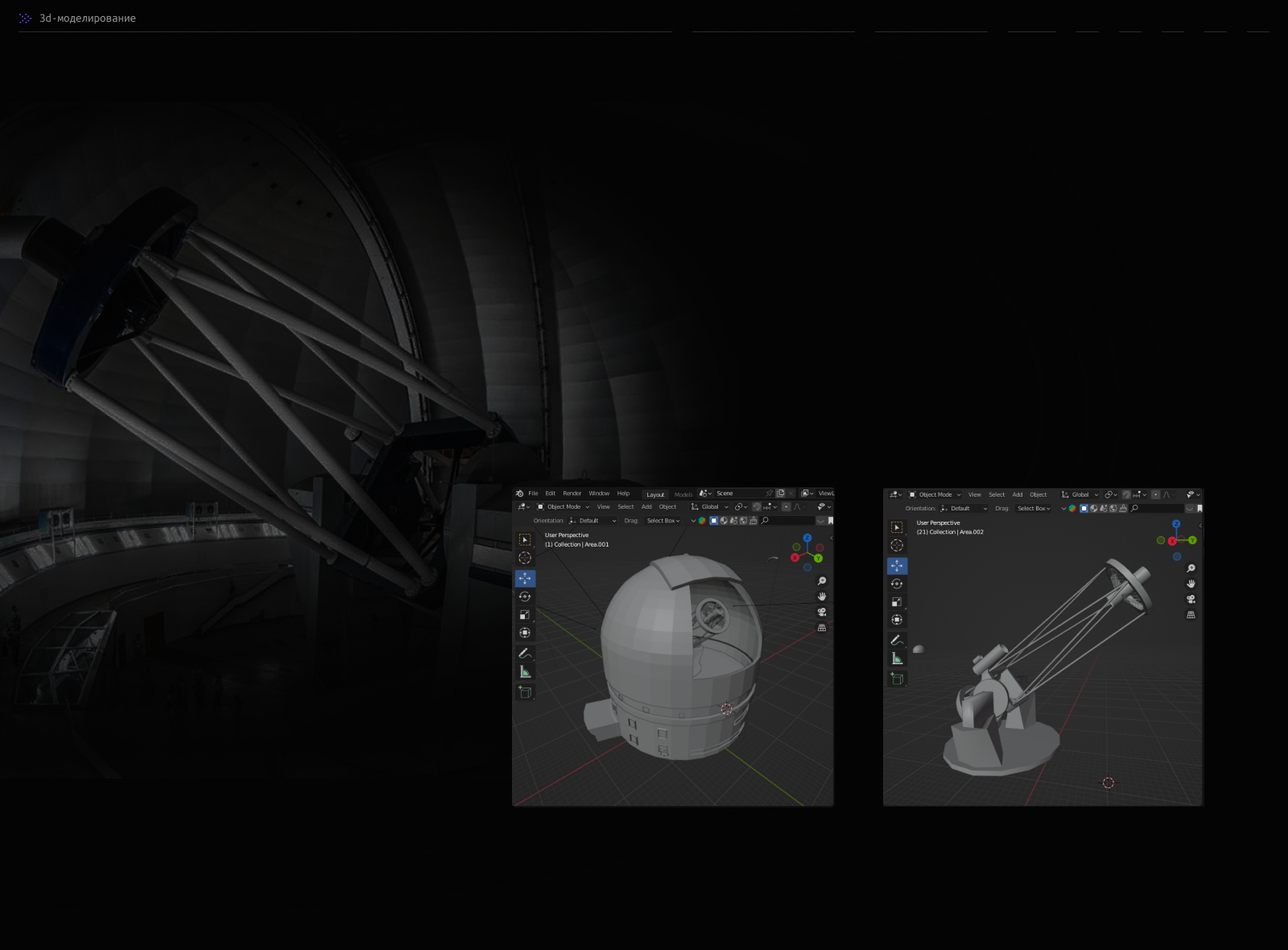Select the Move tool in the dome viewport
The height and width of the screenshot is (950, 1288).
coord(525,578)
